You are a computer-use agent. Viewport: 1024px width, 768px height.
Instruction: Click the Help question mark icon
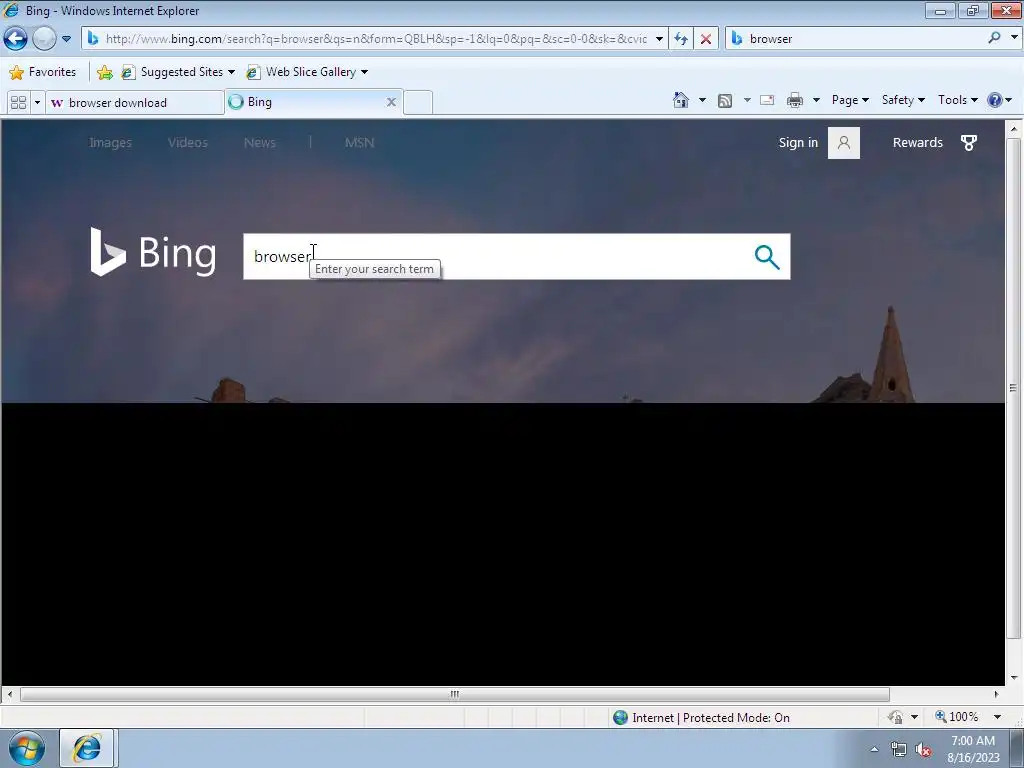click(995, 100)
